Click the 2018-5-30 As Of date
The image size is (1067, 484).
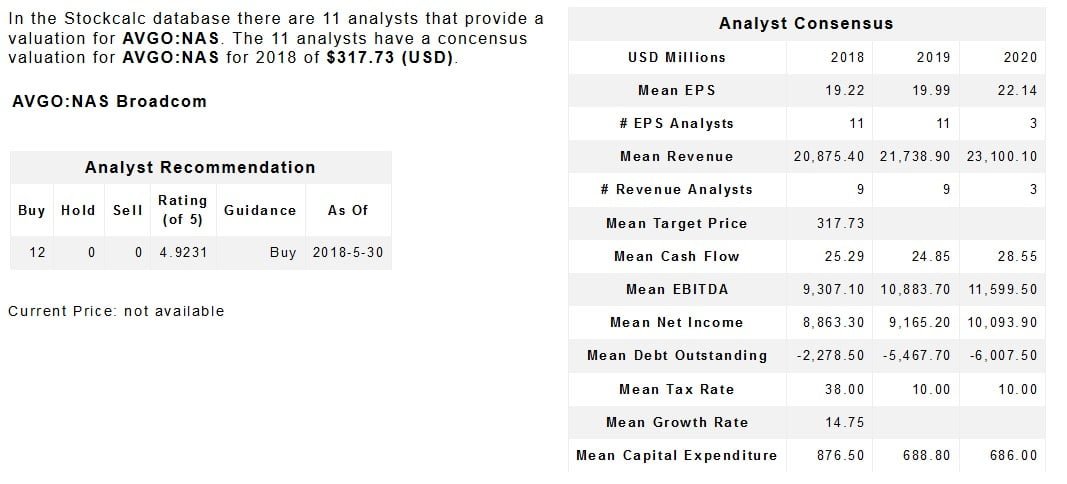click(347, 252)
